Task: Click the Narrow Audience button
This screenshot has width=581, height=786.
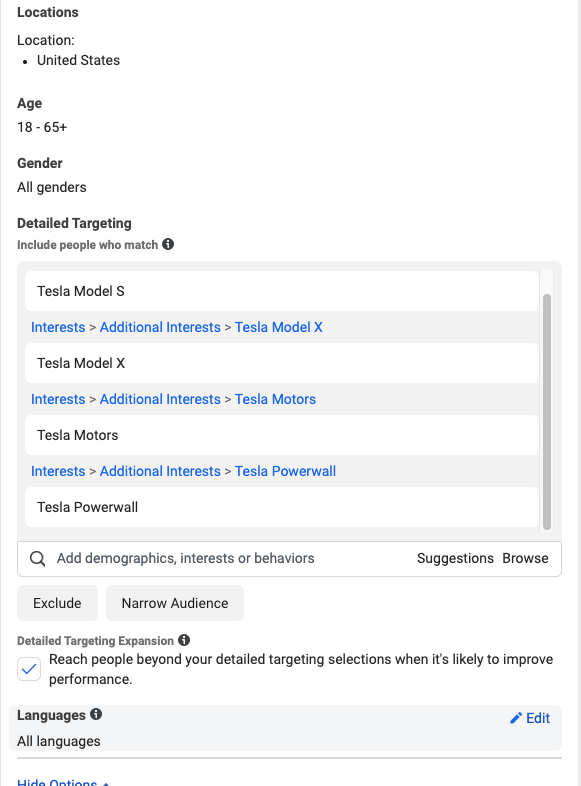Action: tap(175, 603)
